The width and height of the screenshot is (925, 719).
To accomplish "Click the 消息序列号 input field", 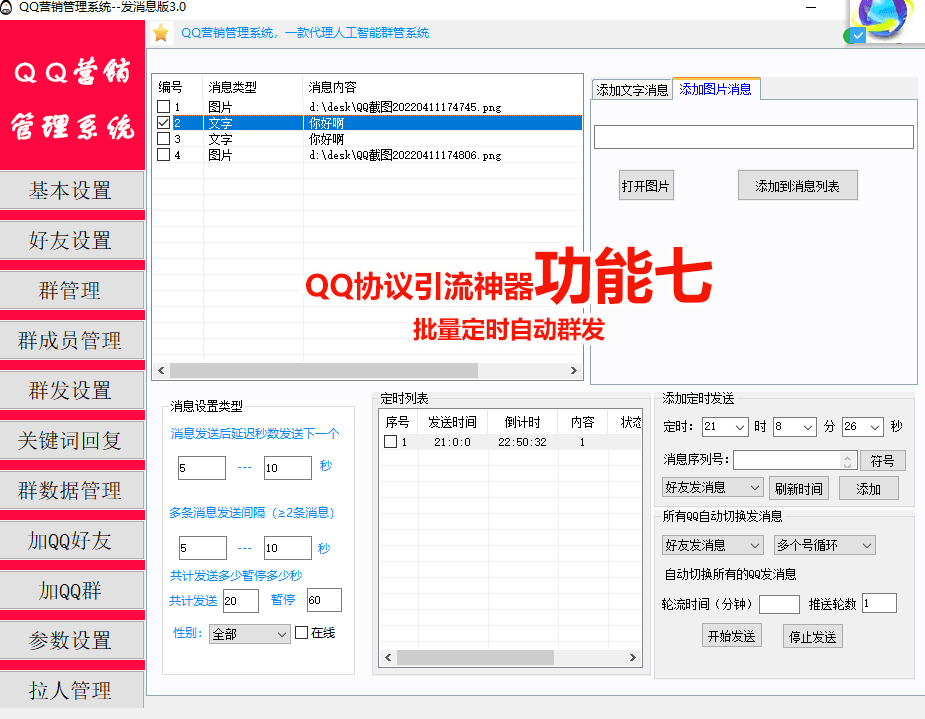I will (788, 460).
